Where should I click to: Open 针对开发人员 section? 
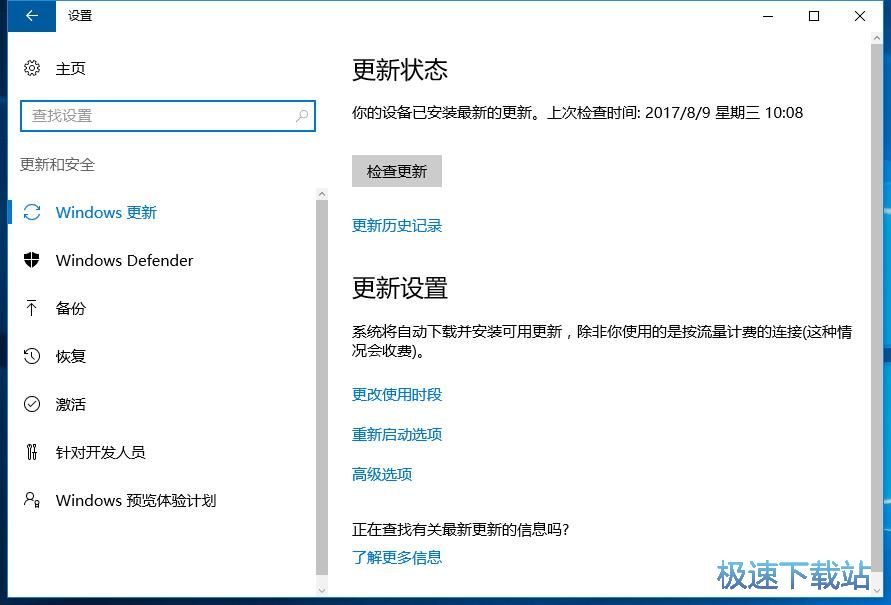101,452
